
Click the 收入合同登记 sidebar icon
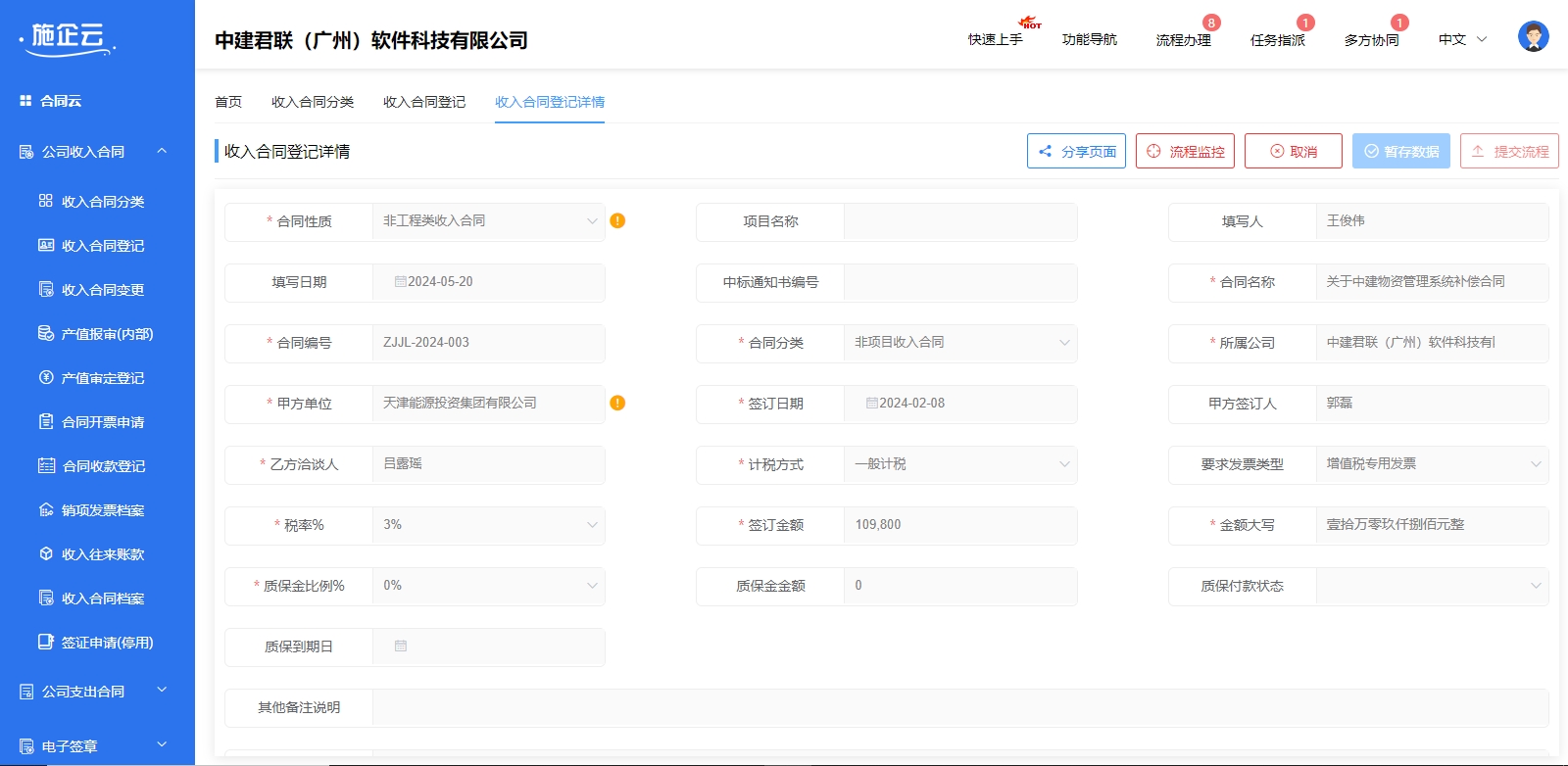point(46,245)
